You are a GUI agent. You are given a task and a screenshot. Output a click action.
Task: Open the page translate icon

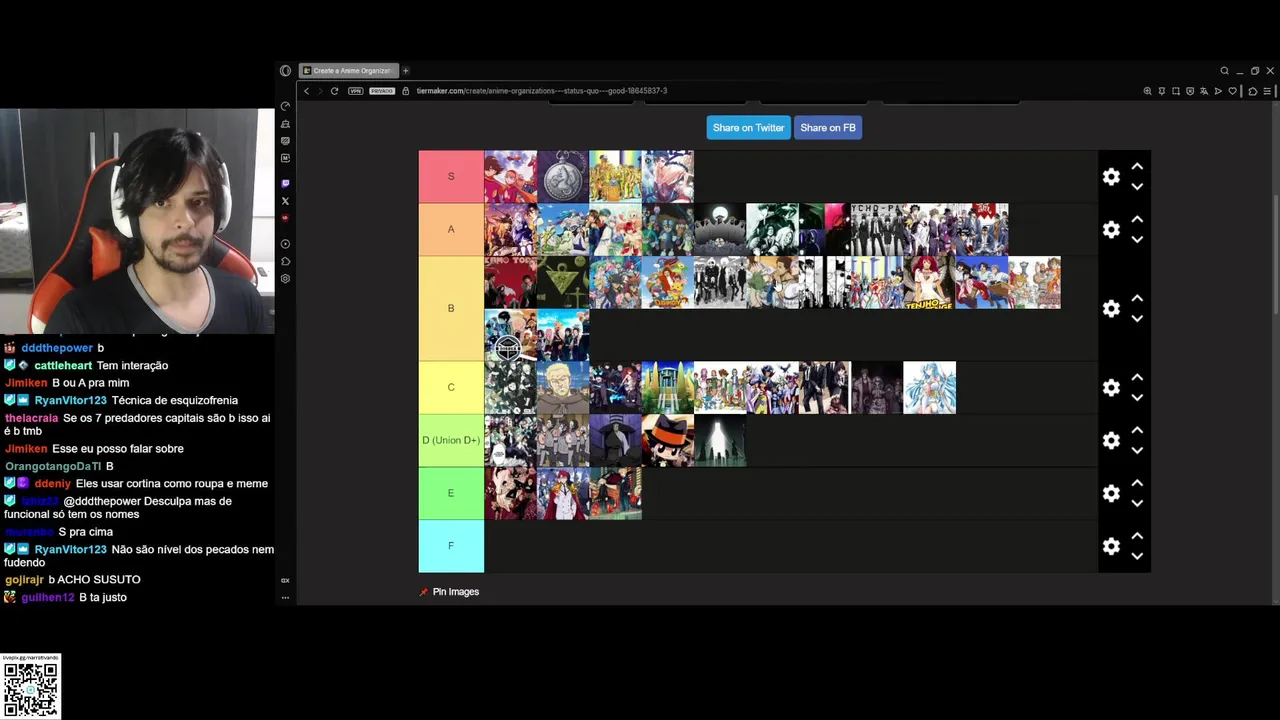(1204, 91)
